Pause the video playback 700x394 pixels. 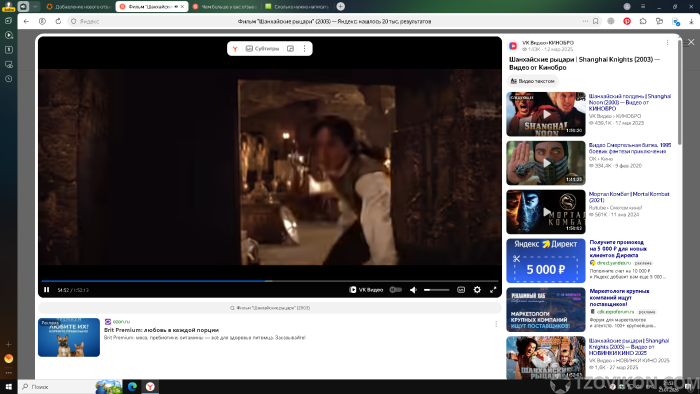(46, 290)
